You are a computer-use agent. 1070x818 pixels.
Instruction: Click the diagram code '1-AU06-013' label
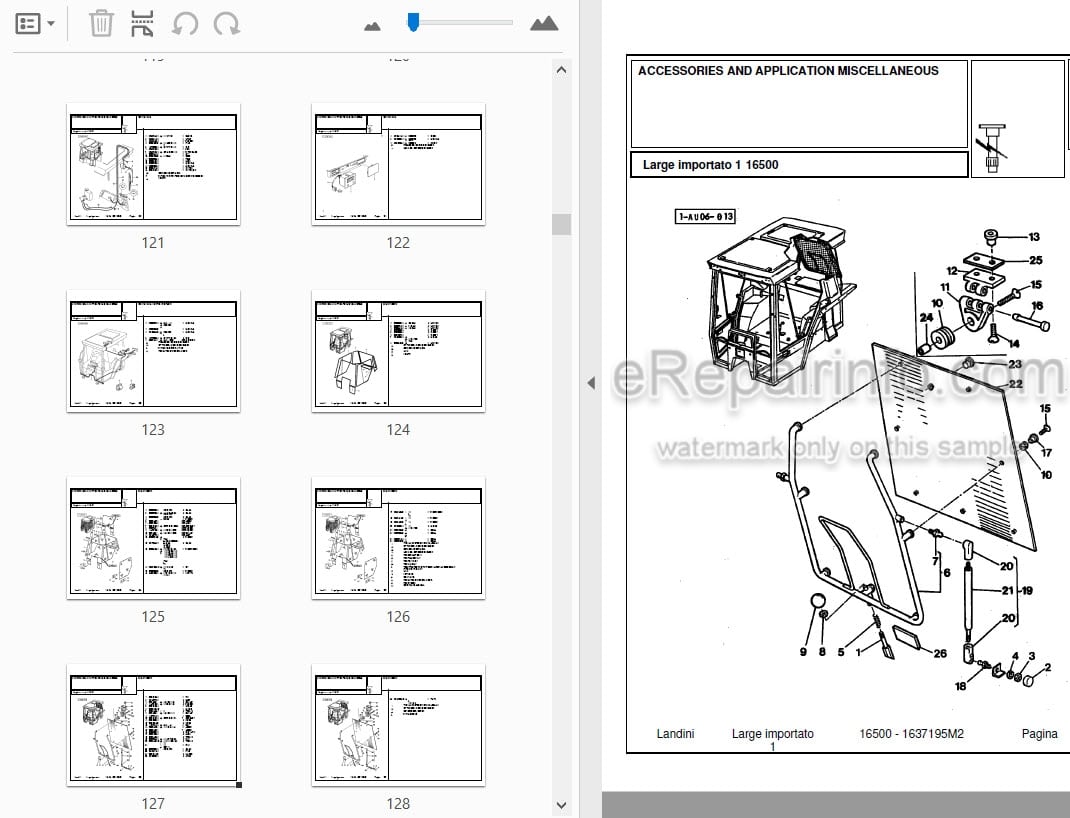[705, 217]
